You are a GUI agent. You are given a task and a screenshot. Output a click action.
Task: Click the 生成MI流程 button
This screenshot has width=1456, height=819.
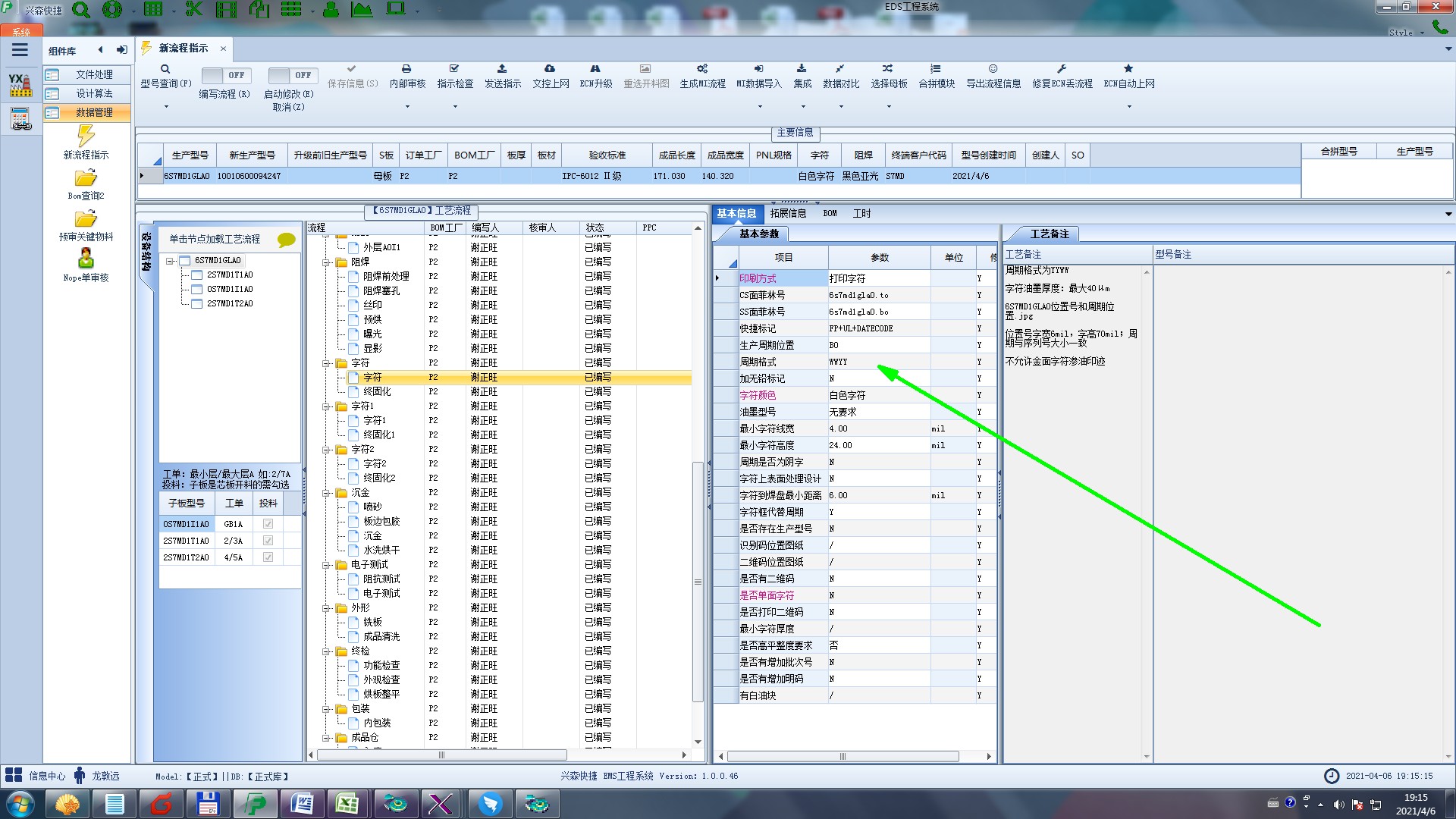pyautogui.click(x=702, y=75)
